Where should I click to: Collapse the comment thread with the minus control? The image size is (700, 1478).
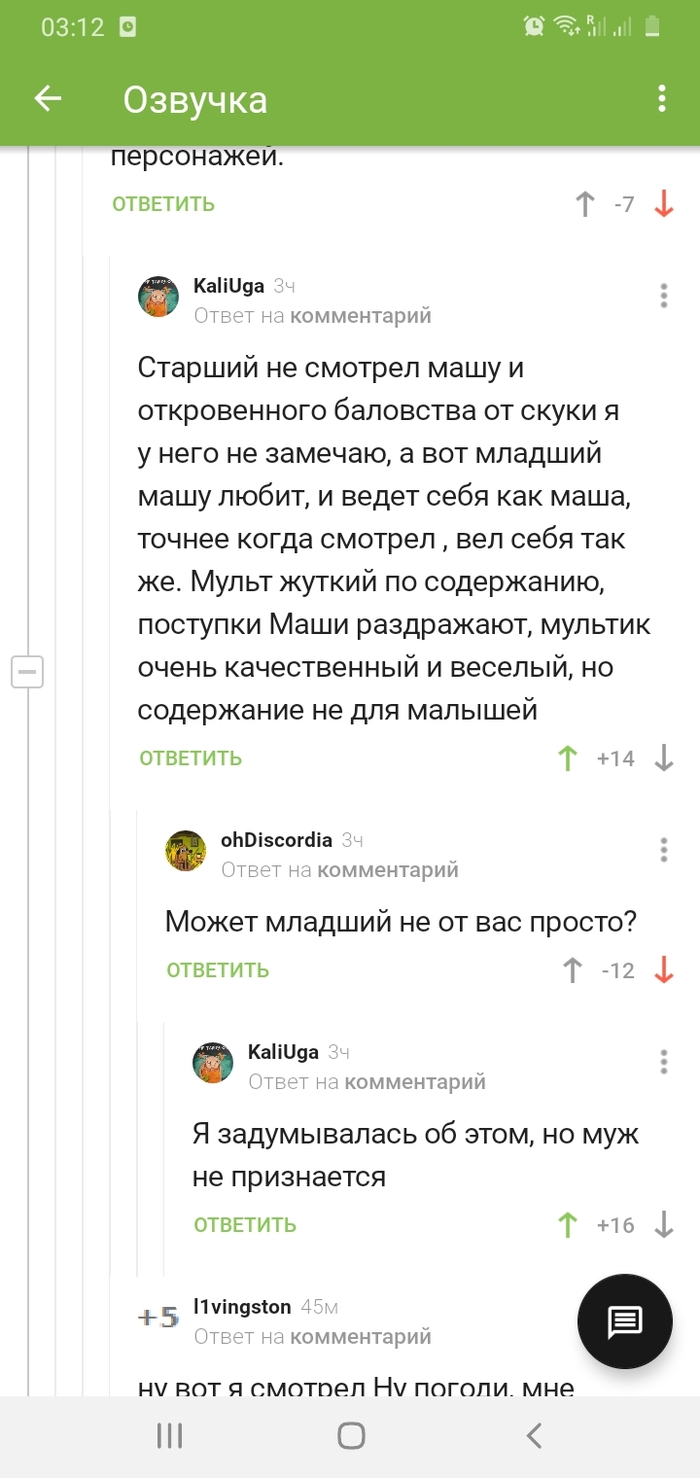click(x=28, y=672)
